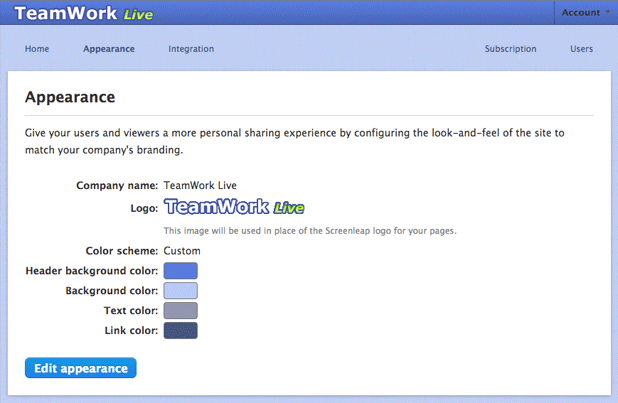The width and height of the screenshot is (618, 403).
Task: Open the Account dropdown menu
Action: (585, 13)
